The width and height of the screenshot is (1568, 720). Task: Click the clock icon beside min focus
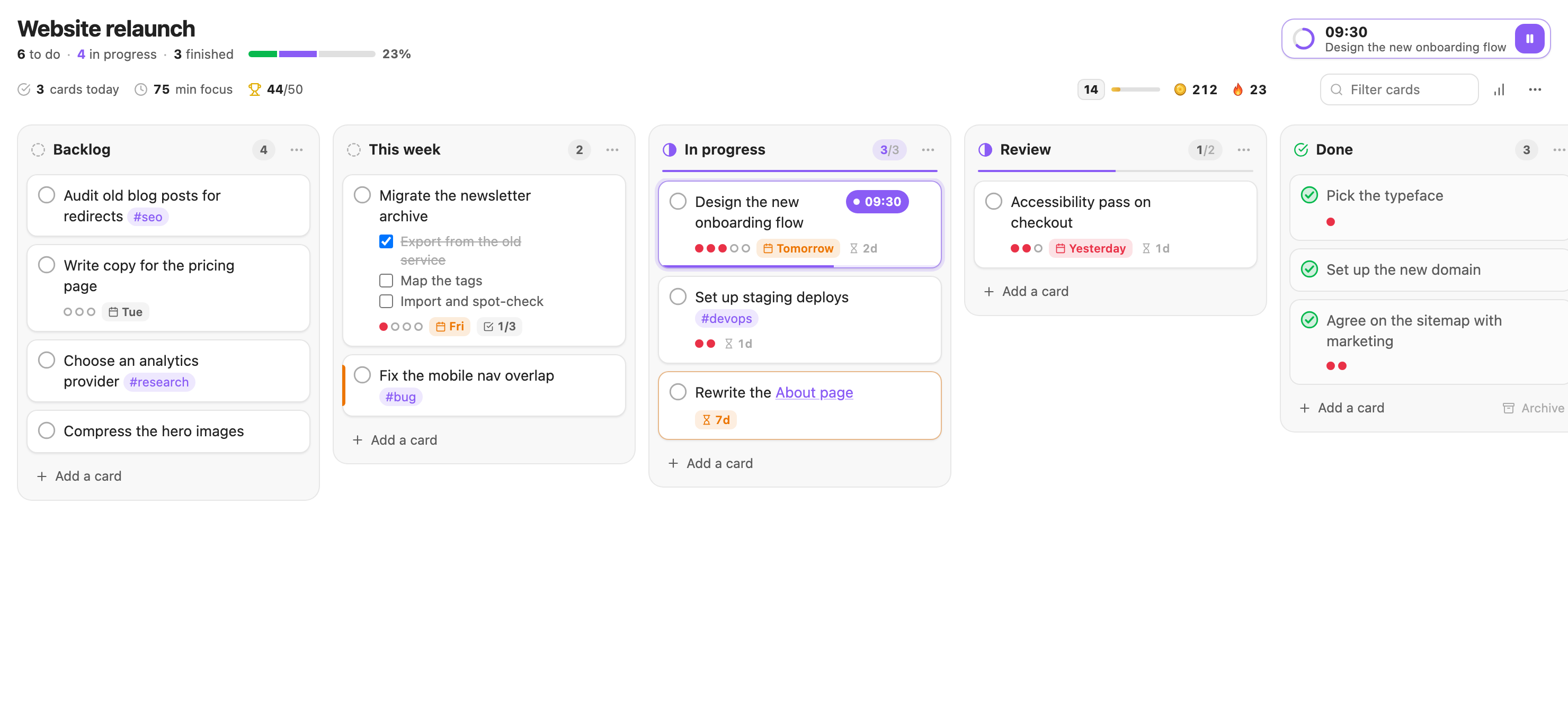[140, 89]
